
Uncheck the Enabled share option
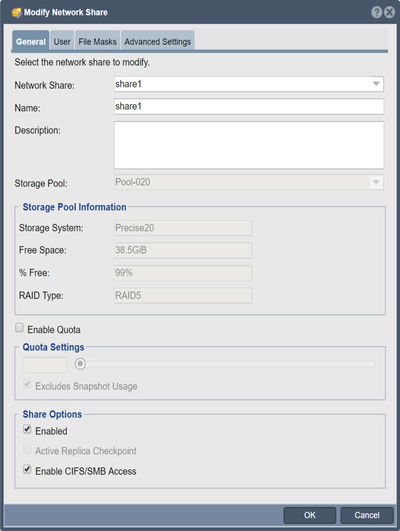pos(27,429)
